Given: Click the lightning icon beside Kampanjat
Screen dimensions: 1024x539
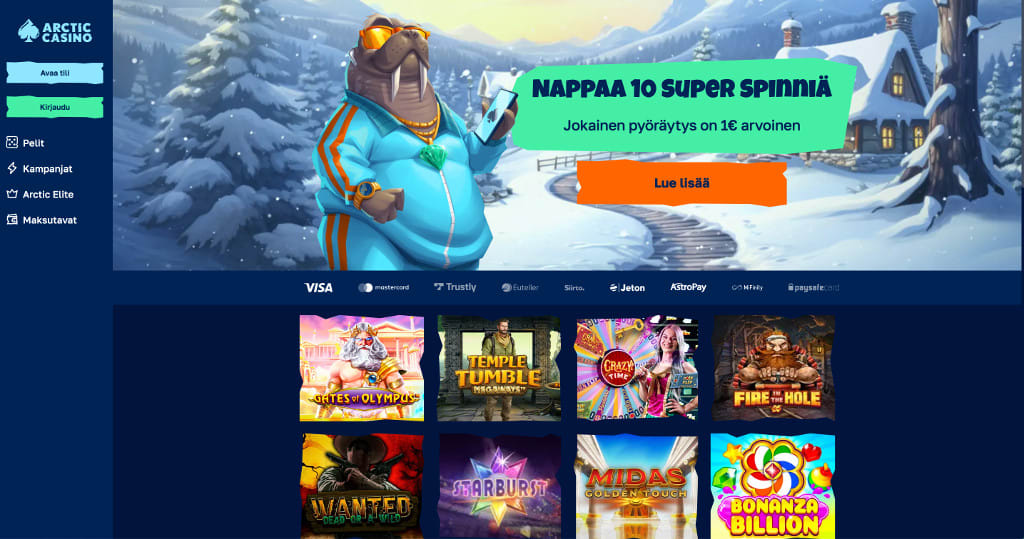Looking at the screenshot, I should click(12, 169).
